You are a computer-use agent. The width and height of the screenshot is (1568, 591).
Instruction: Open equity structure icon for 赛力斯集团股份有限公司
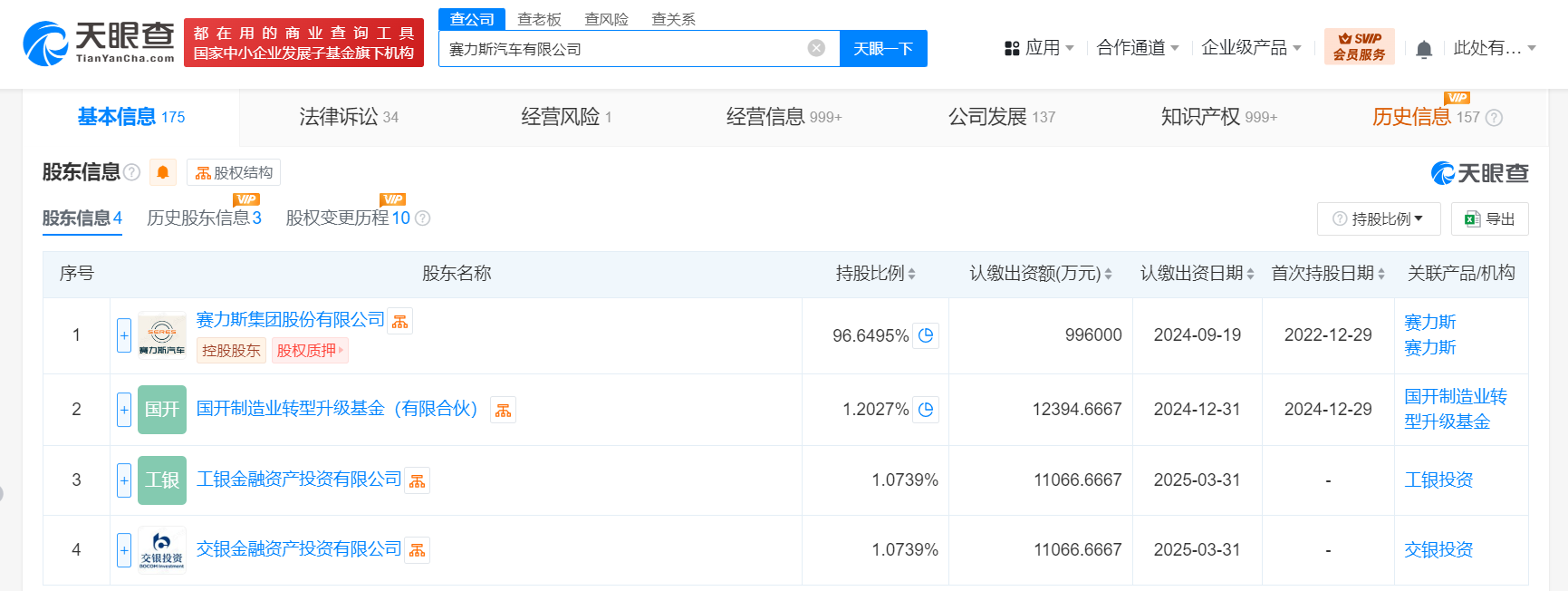[x=400, y=321]
